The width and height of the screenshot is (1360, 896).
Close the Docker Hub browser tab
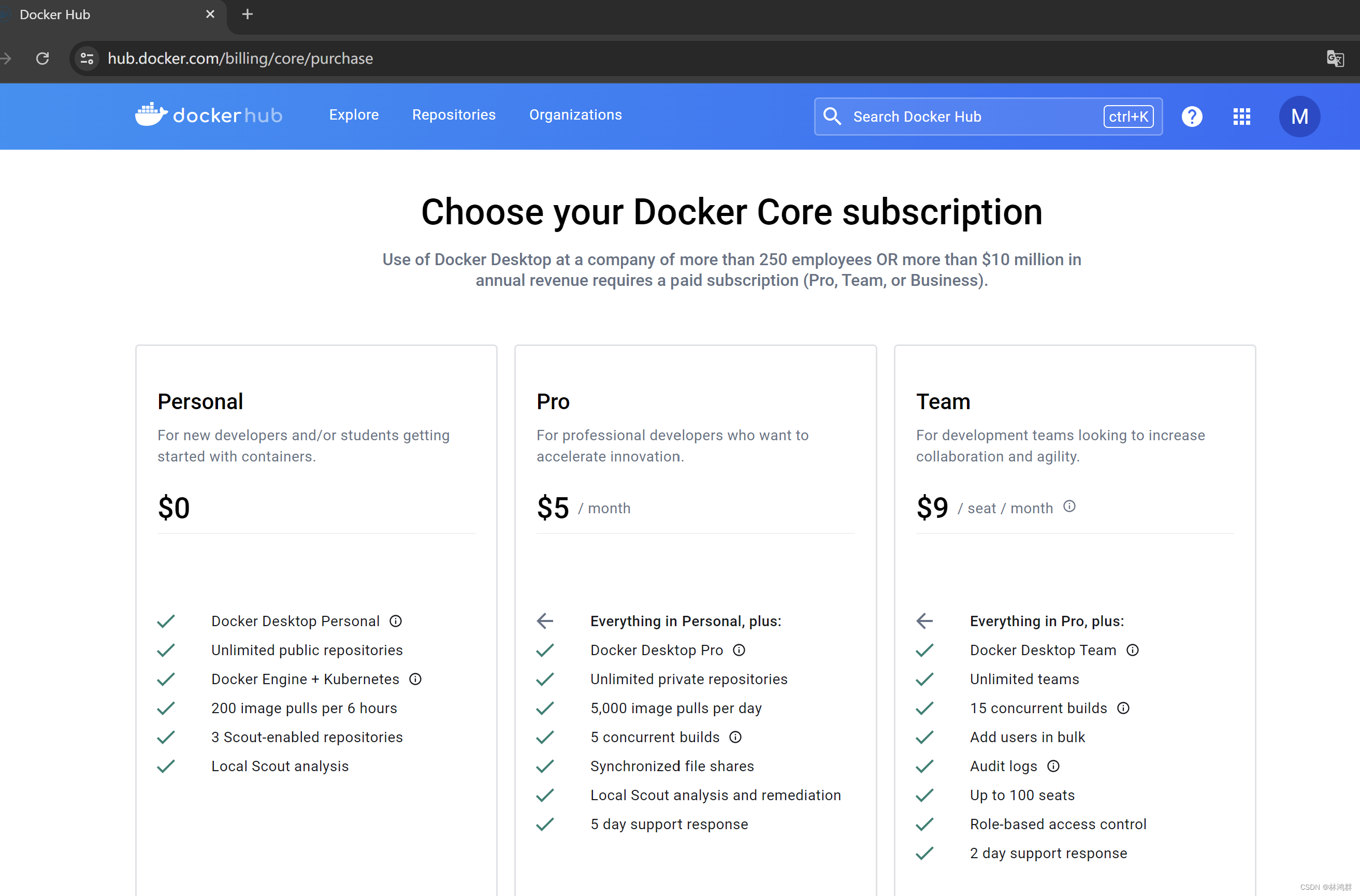tap(210, 15)
